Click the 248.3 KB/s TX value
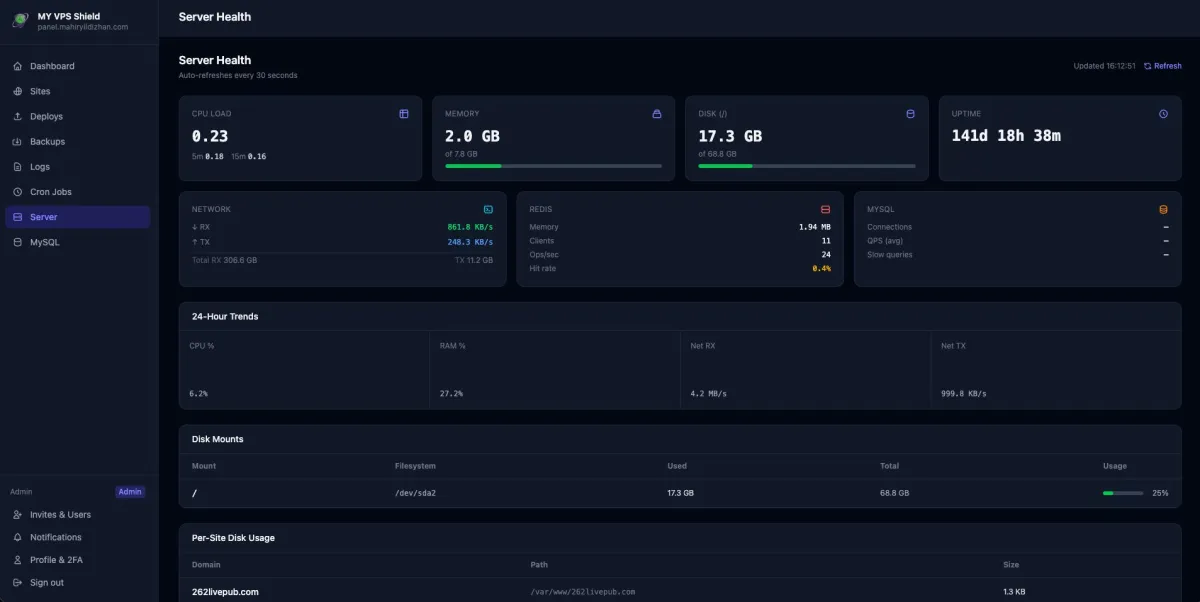 click(470, 242)
